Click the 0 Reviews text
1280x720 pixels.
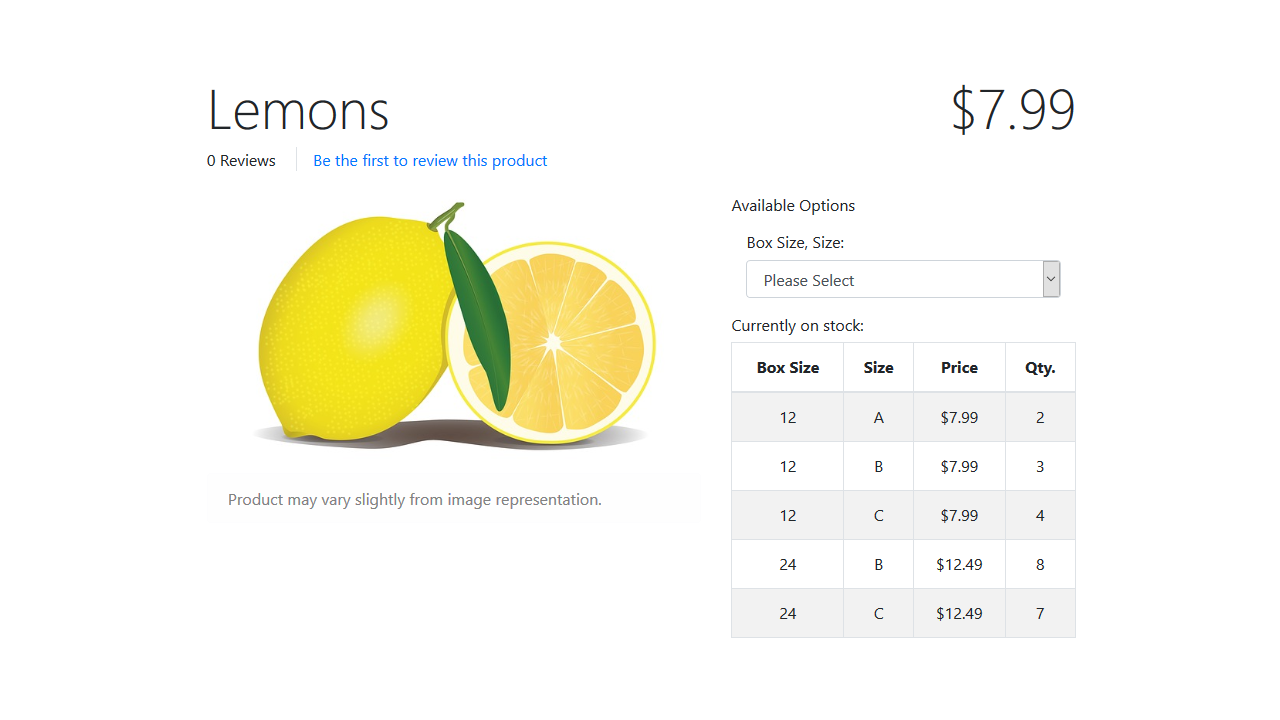click(x=241, y=160)
